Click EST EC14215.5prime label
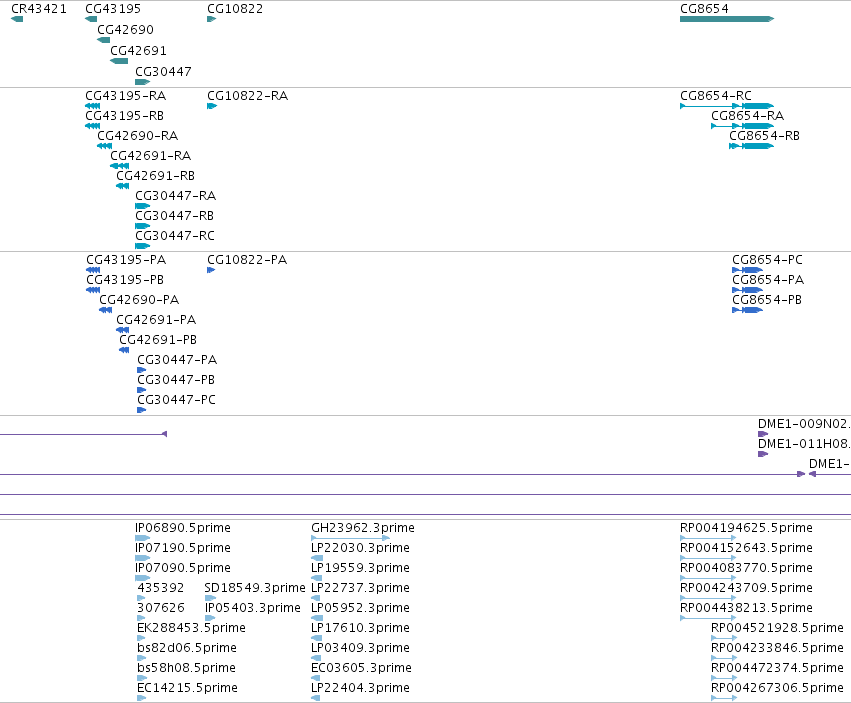851x703 pixels. click(188, 688)
